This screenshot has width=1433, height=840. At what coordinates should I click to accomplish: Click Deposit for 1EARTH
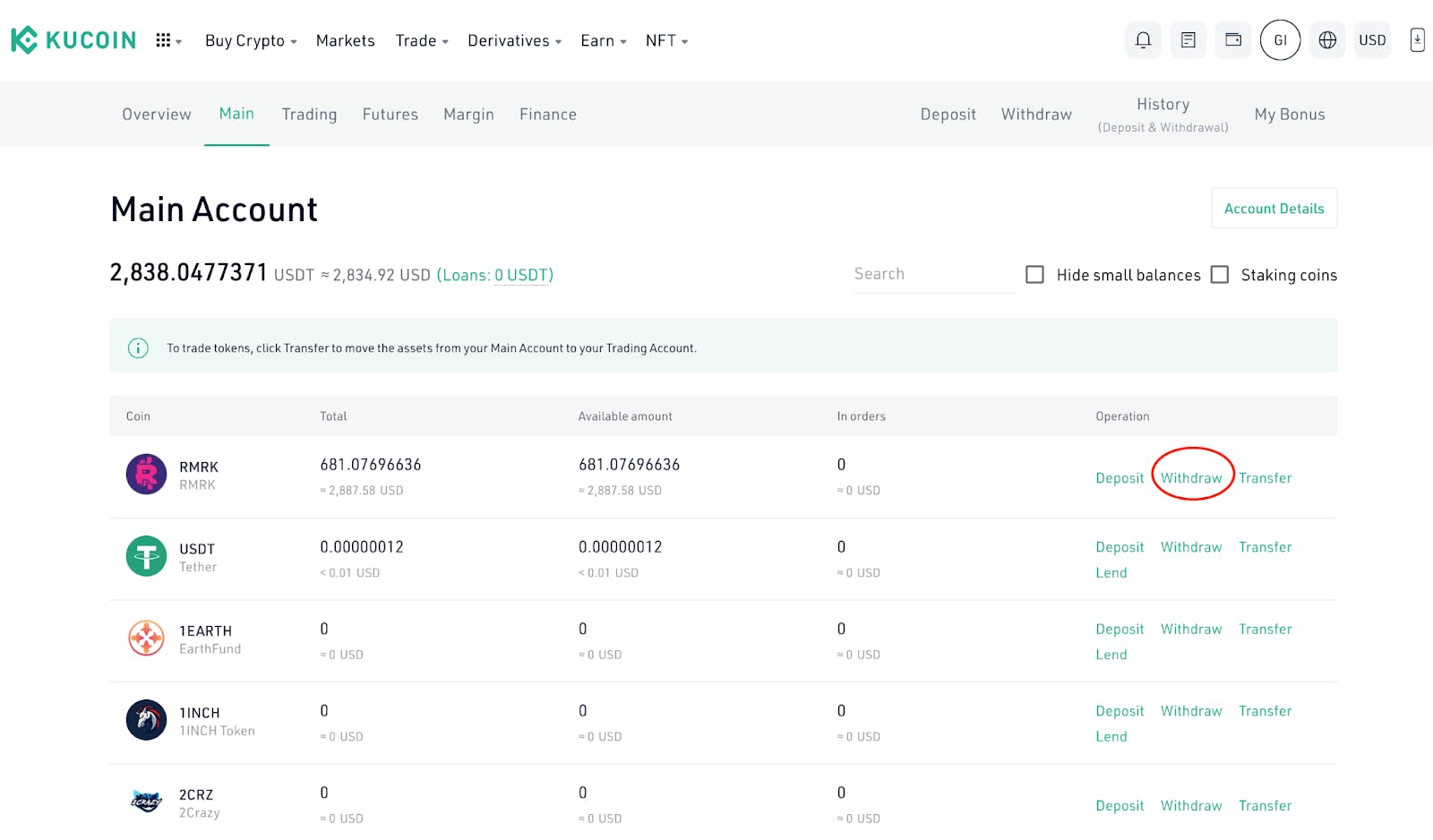1120,629
